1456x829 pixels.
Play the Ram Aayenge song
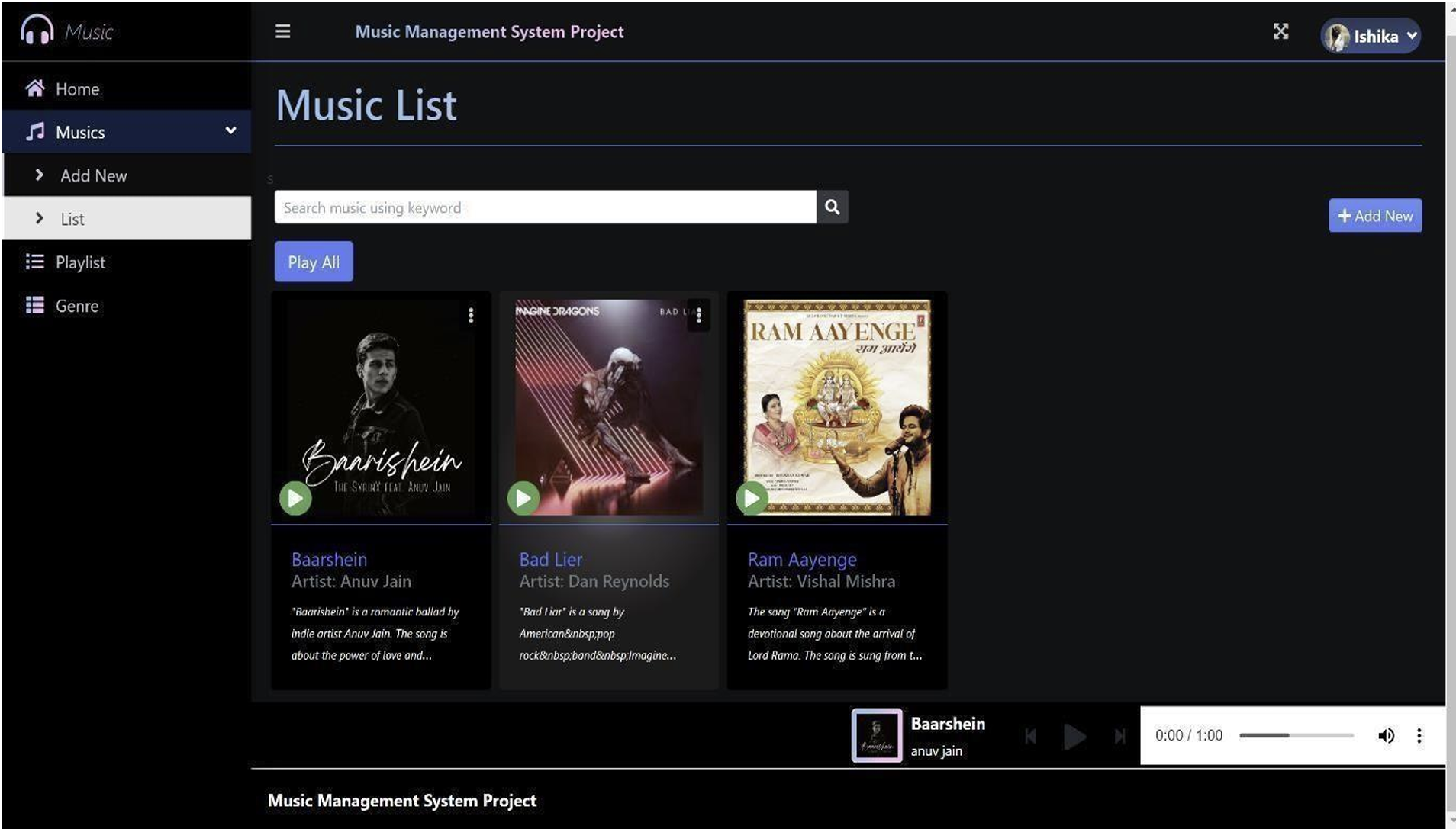752,498
